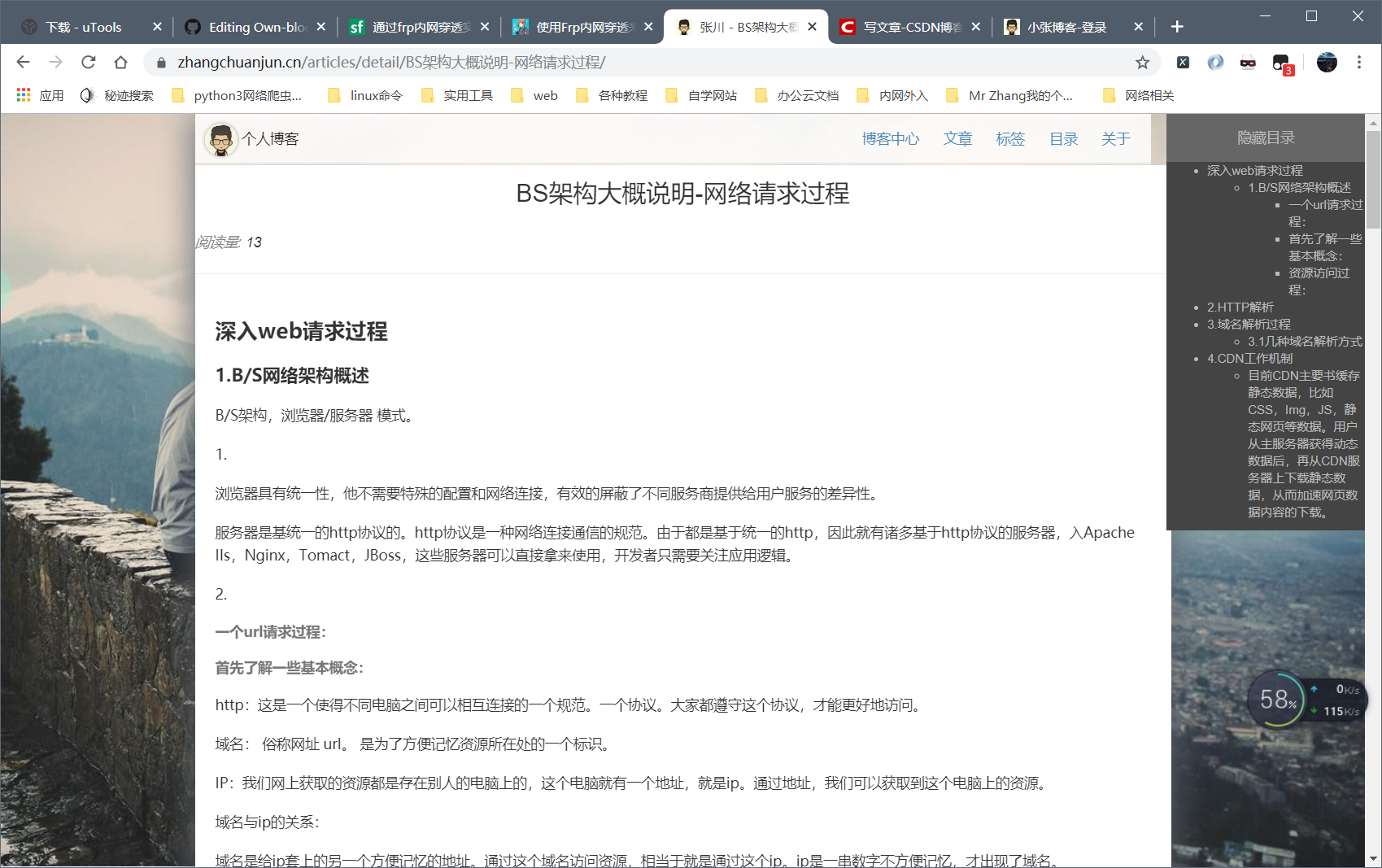
Task: Open the 办公云文档 bookmark folder
Action: point(797,95)
